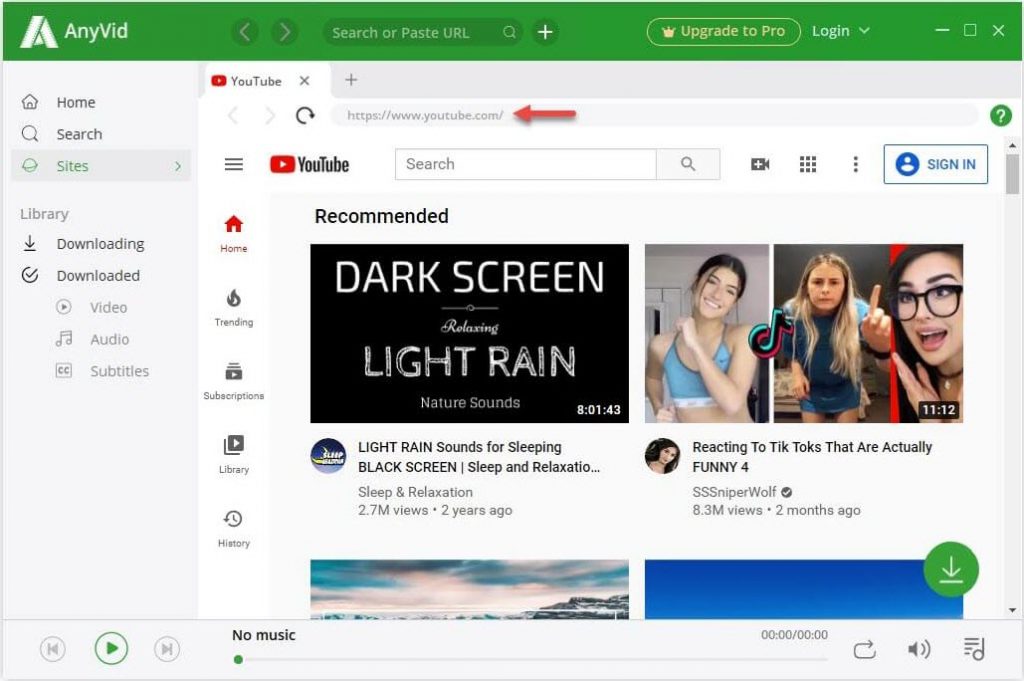Expand the Sites chevron arrow
Viewport: 1024px width, 681px height.
click(x=178, y=166)
